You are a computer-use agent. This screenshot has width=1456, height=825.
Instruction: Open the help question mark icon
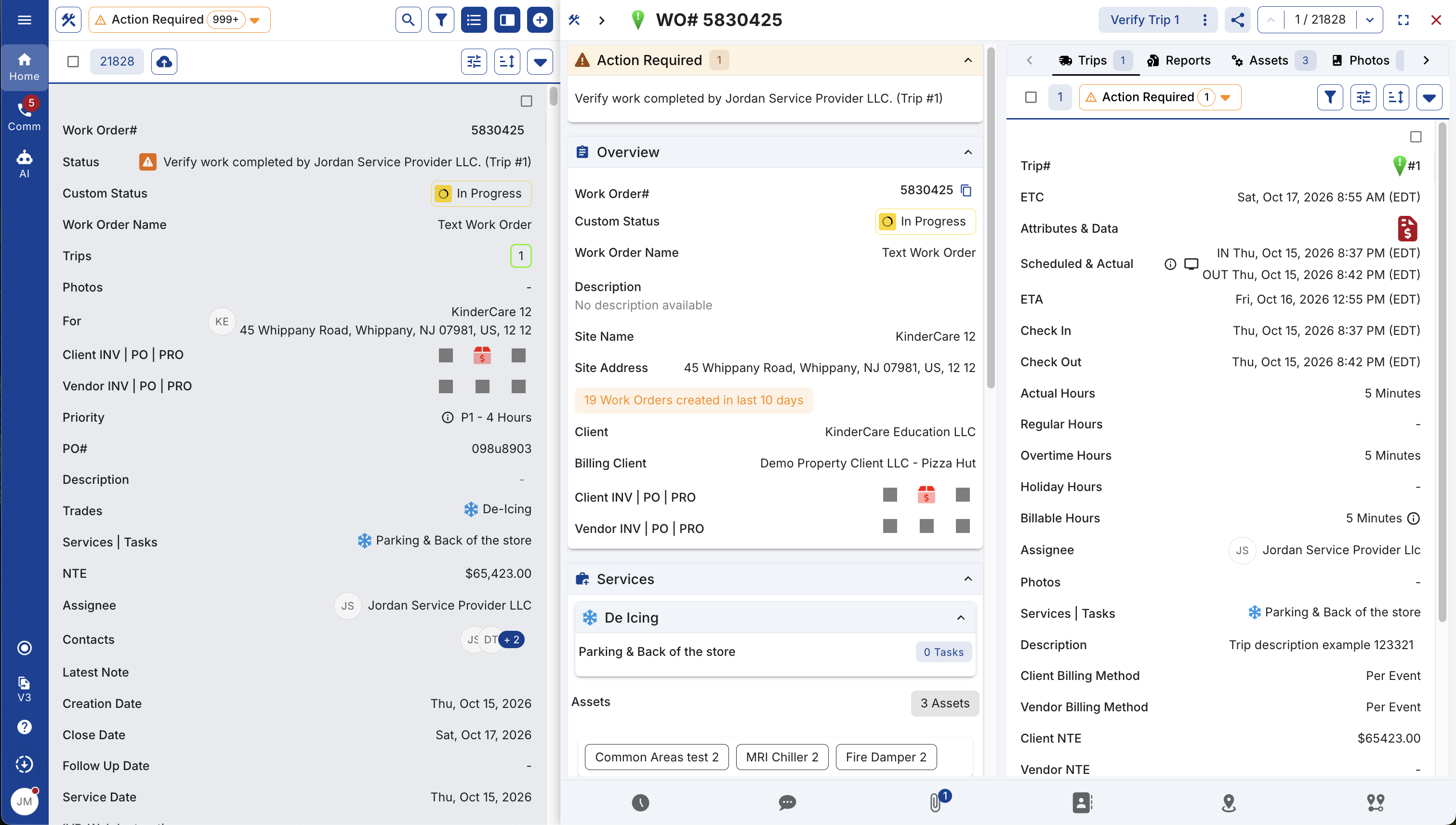(x=25, y=727)
